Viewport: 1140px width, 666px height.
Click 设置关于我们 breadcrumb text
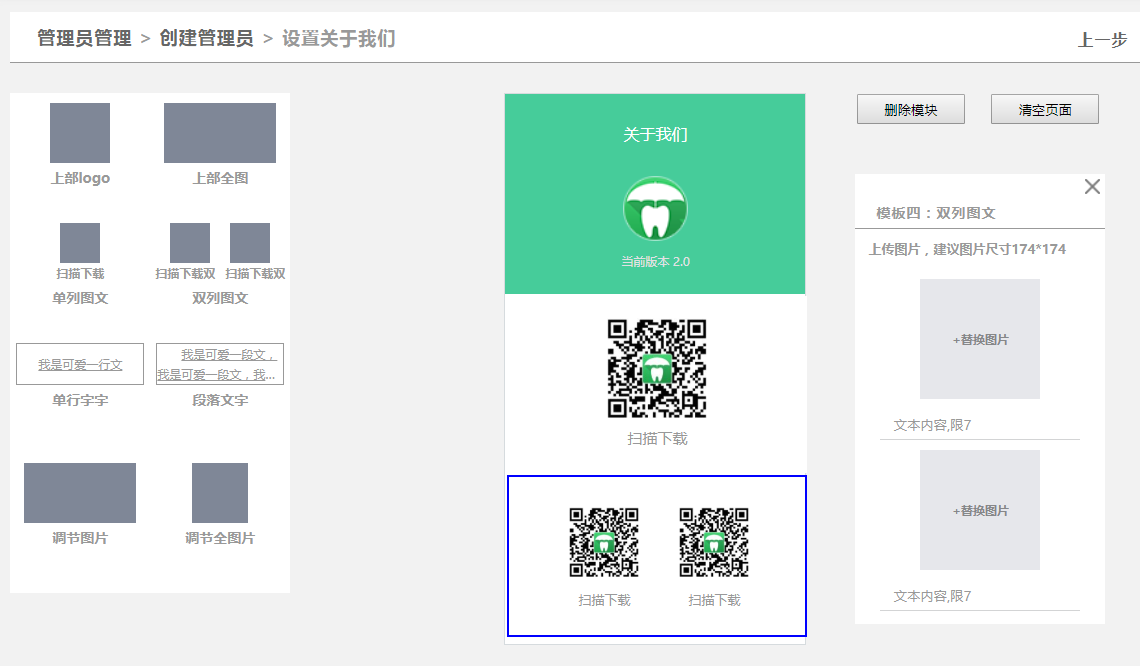[339, 38]
